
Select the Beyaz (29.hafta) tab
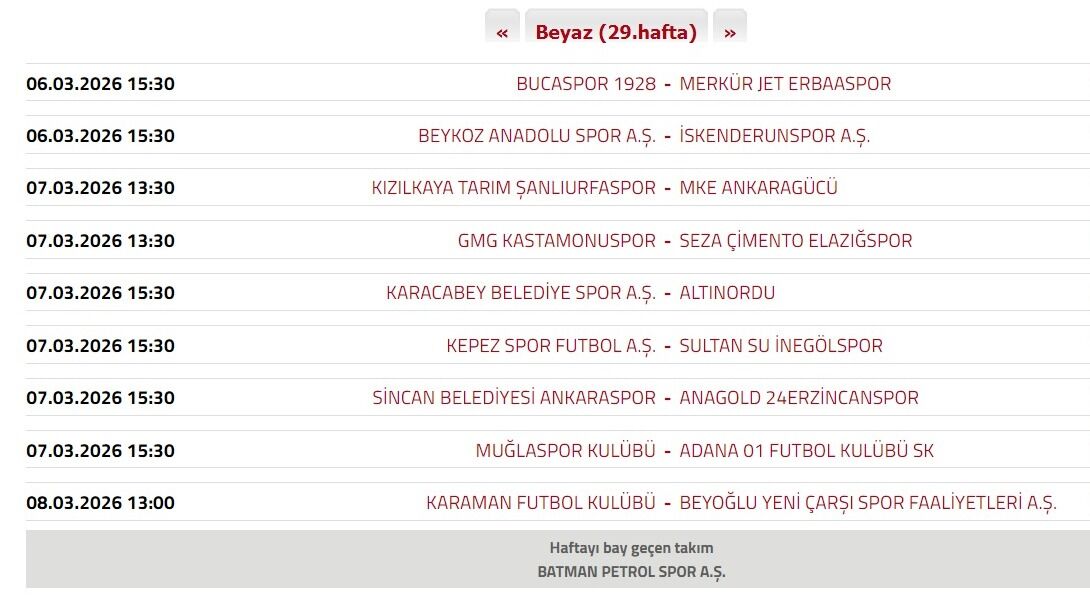point(616,32)
